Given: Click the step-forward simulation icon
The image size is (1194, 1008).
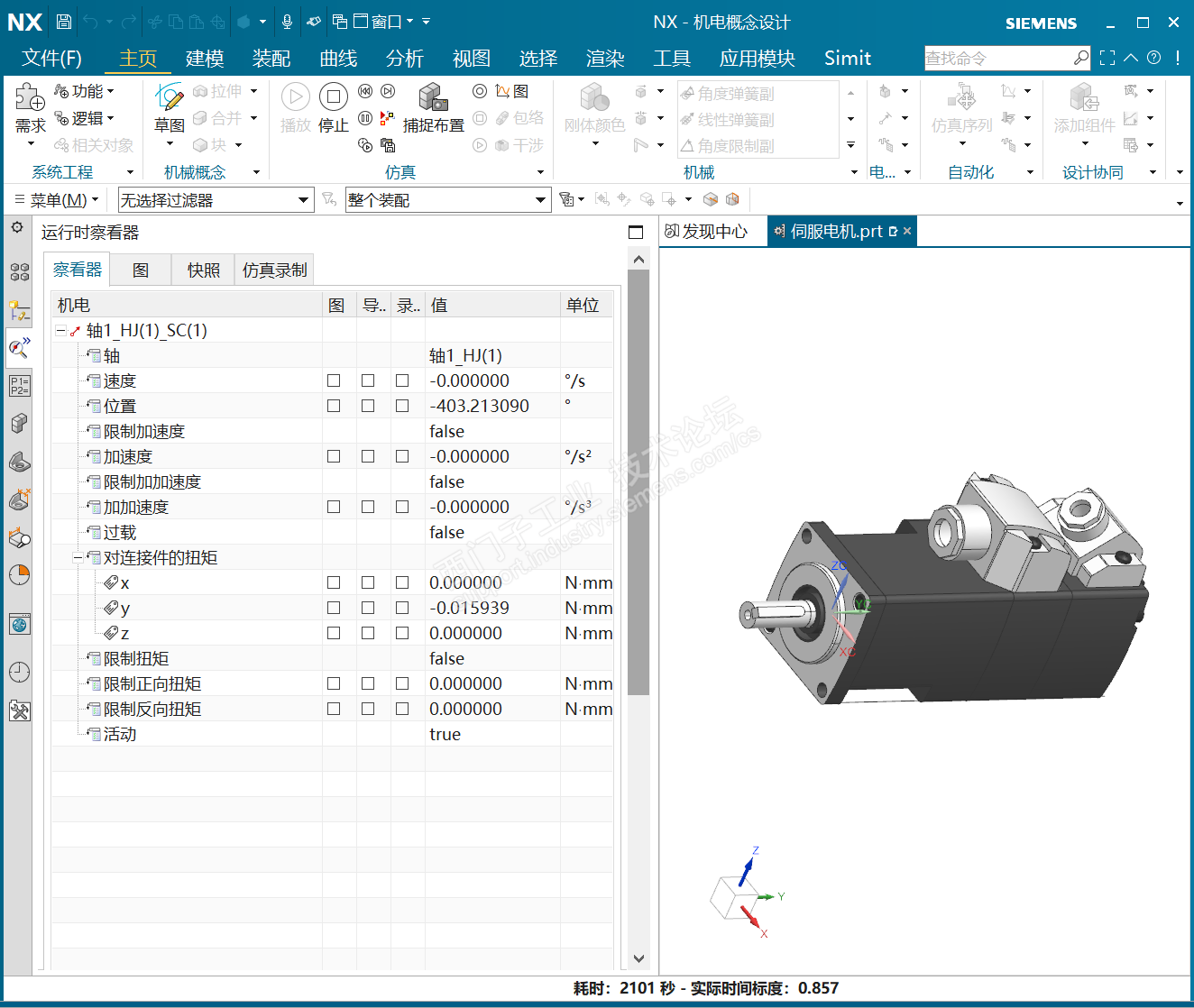Looking at the screenshot, I should tap(388, 91).
